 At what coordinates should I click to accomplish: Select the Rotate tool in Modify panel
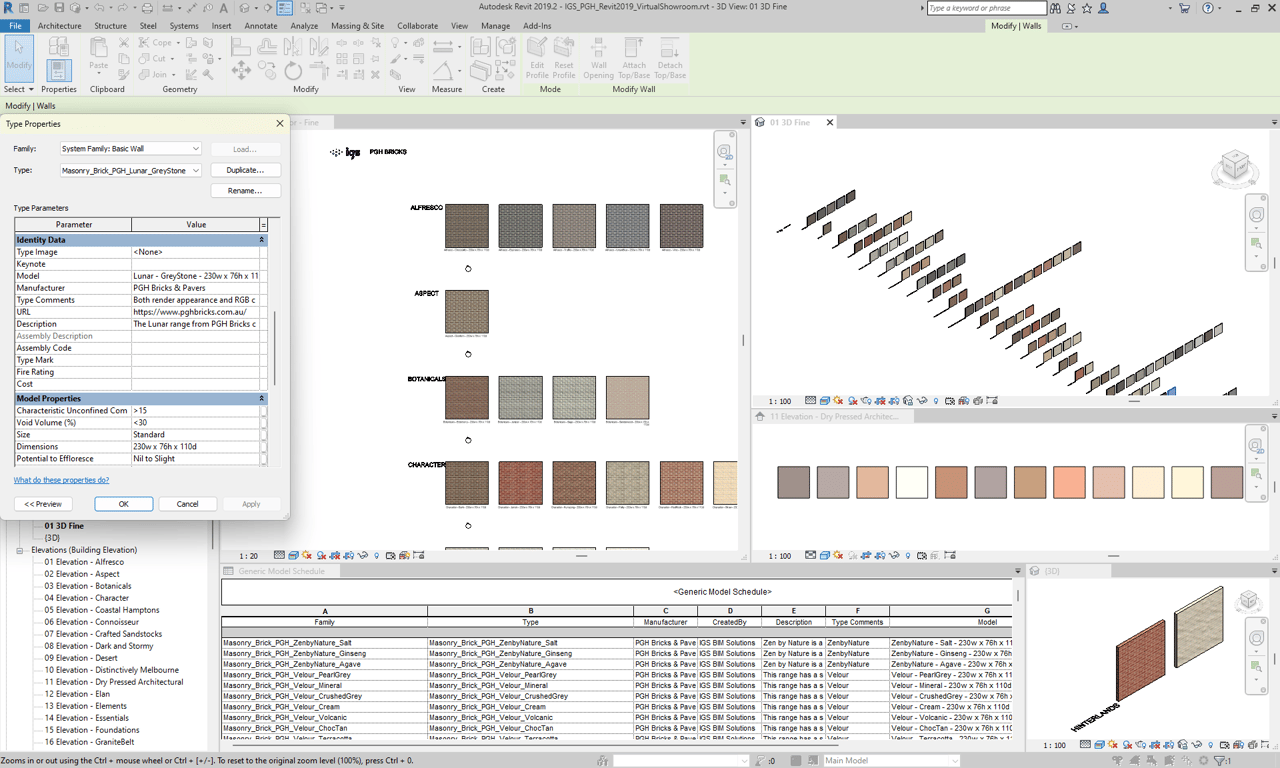coord(293,70)
